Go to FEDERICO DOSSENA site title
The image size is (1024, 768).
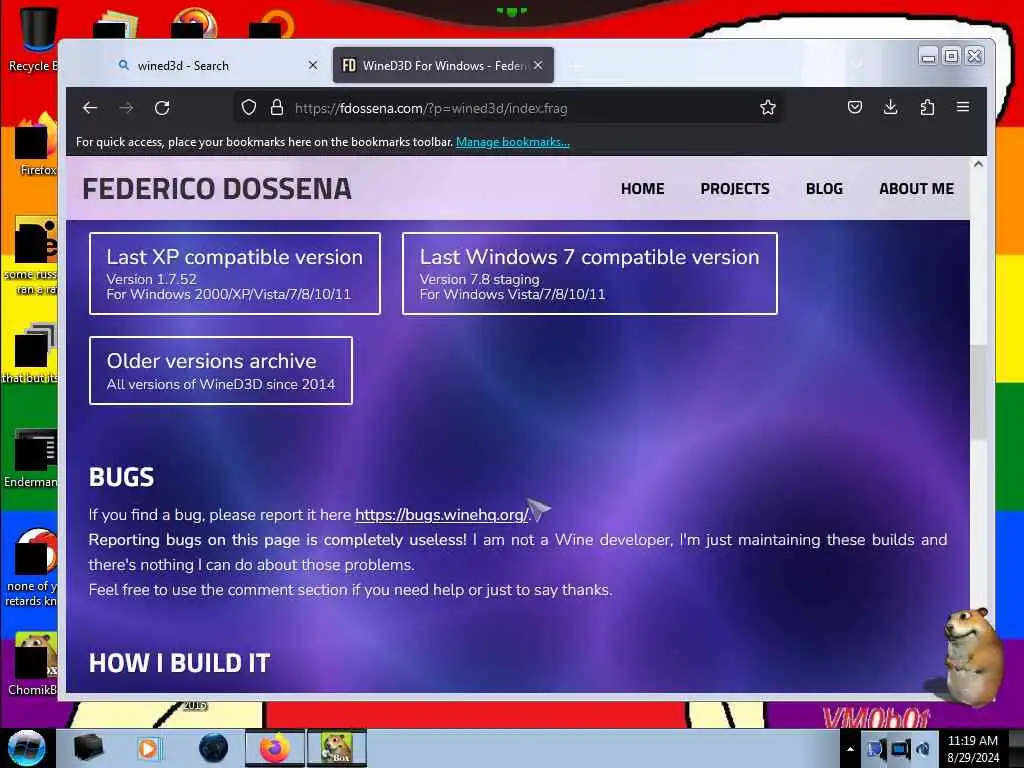pyautogui.click(x=217, y=189)
